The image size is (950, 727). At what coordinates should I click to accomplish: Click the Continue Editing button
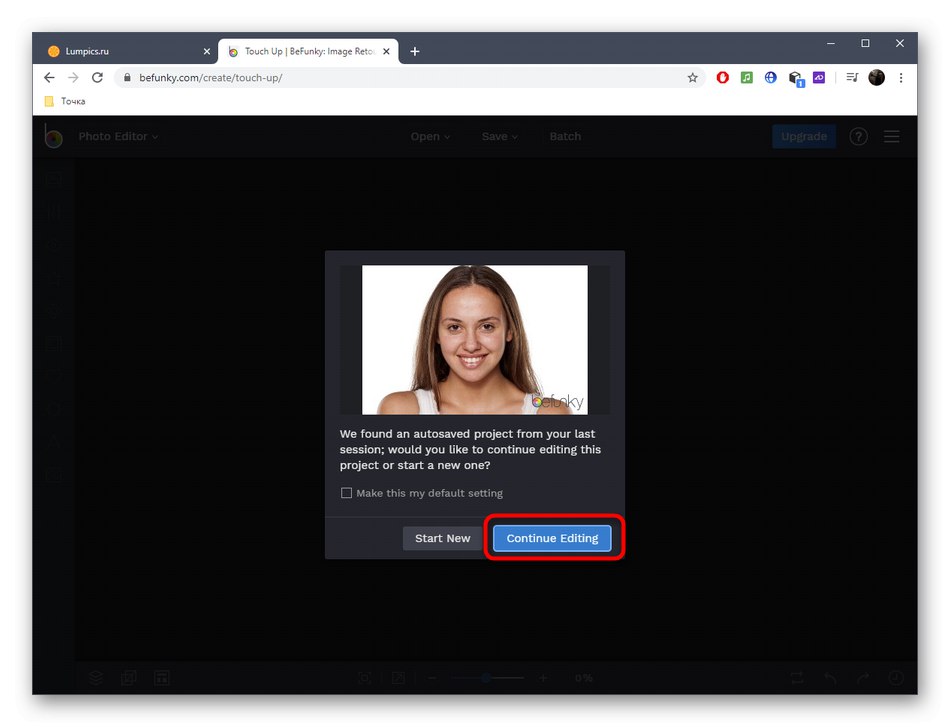click(x=552, y=538)
